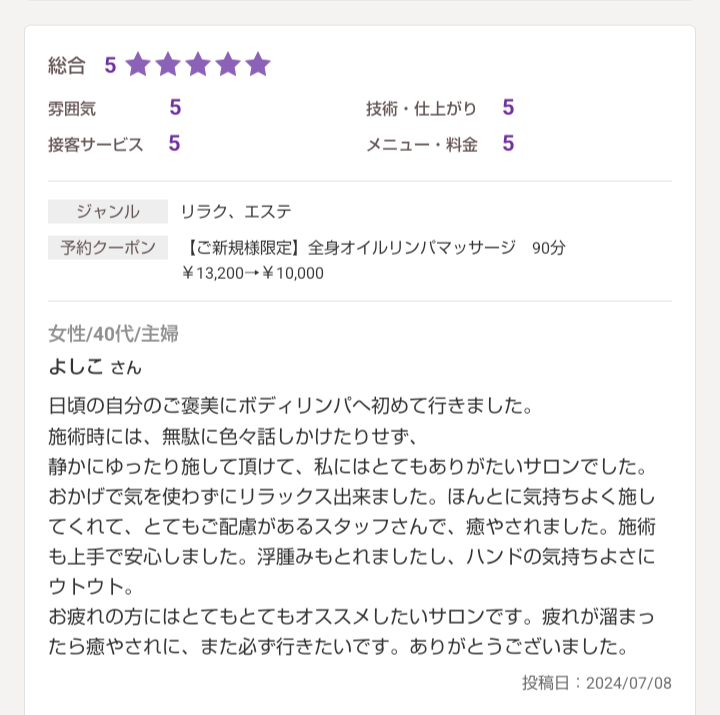Viewport: 720px width, 715px height.
Task: Open the リラク、エステ genre text
Action: 236,212
